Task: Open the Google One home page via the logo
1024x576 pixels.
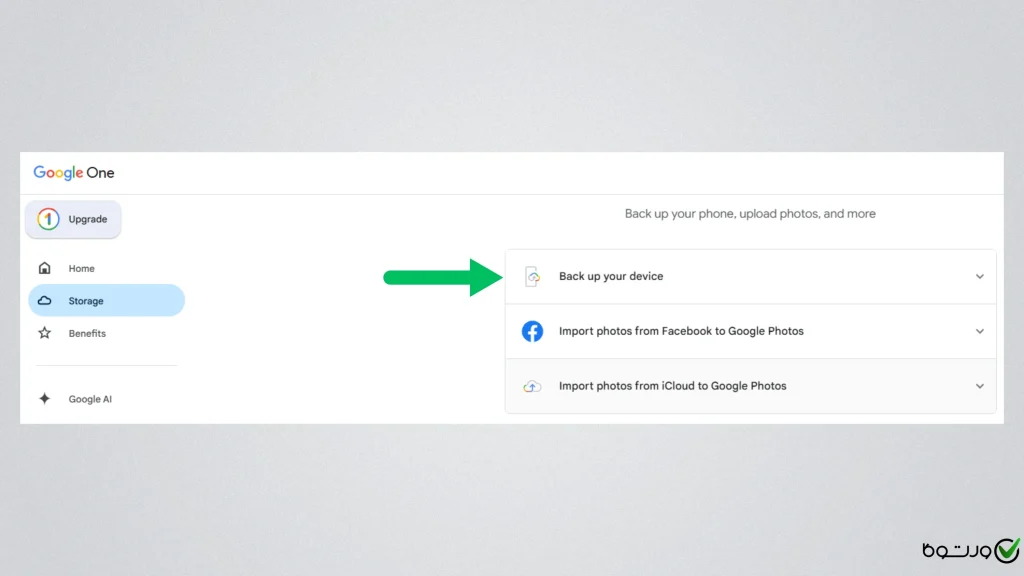Action: pyautogui.click(x=73, y=172)
